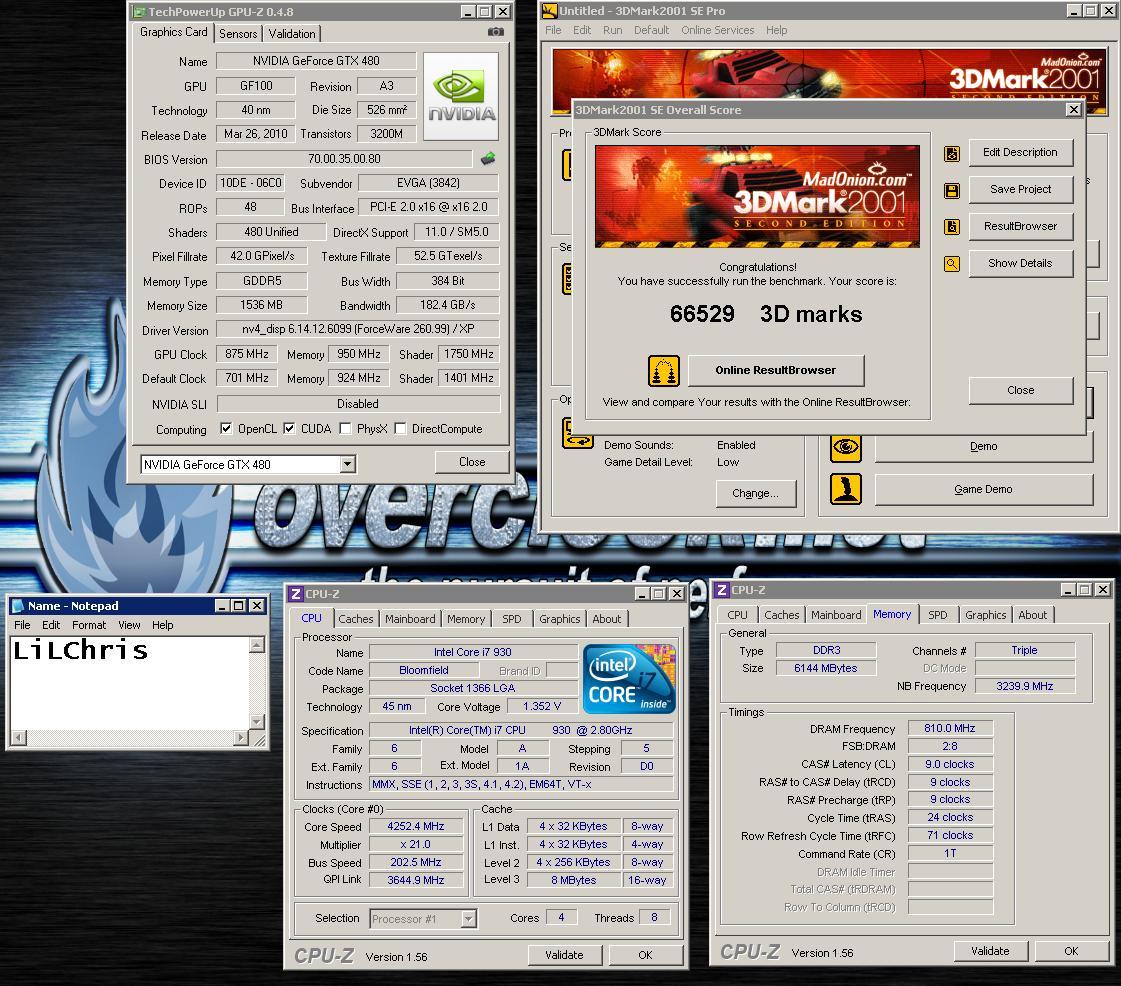Screen dimensions: 1121x986
Task: Click the Online ResultBrowser yellow icon
Action: (x=663, y=370)
